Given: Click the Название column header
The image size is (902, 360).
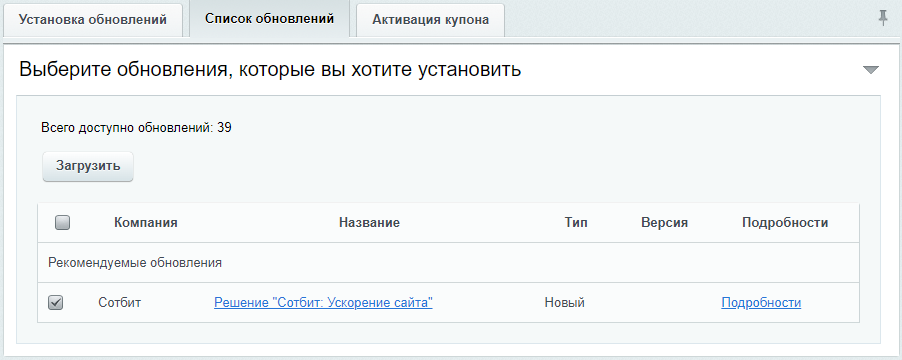Looking at the screenshot, I should tap(369, 223).
